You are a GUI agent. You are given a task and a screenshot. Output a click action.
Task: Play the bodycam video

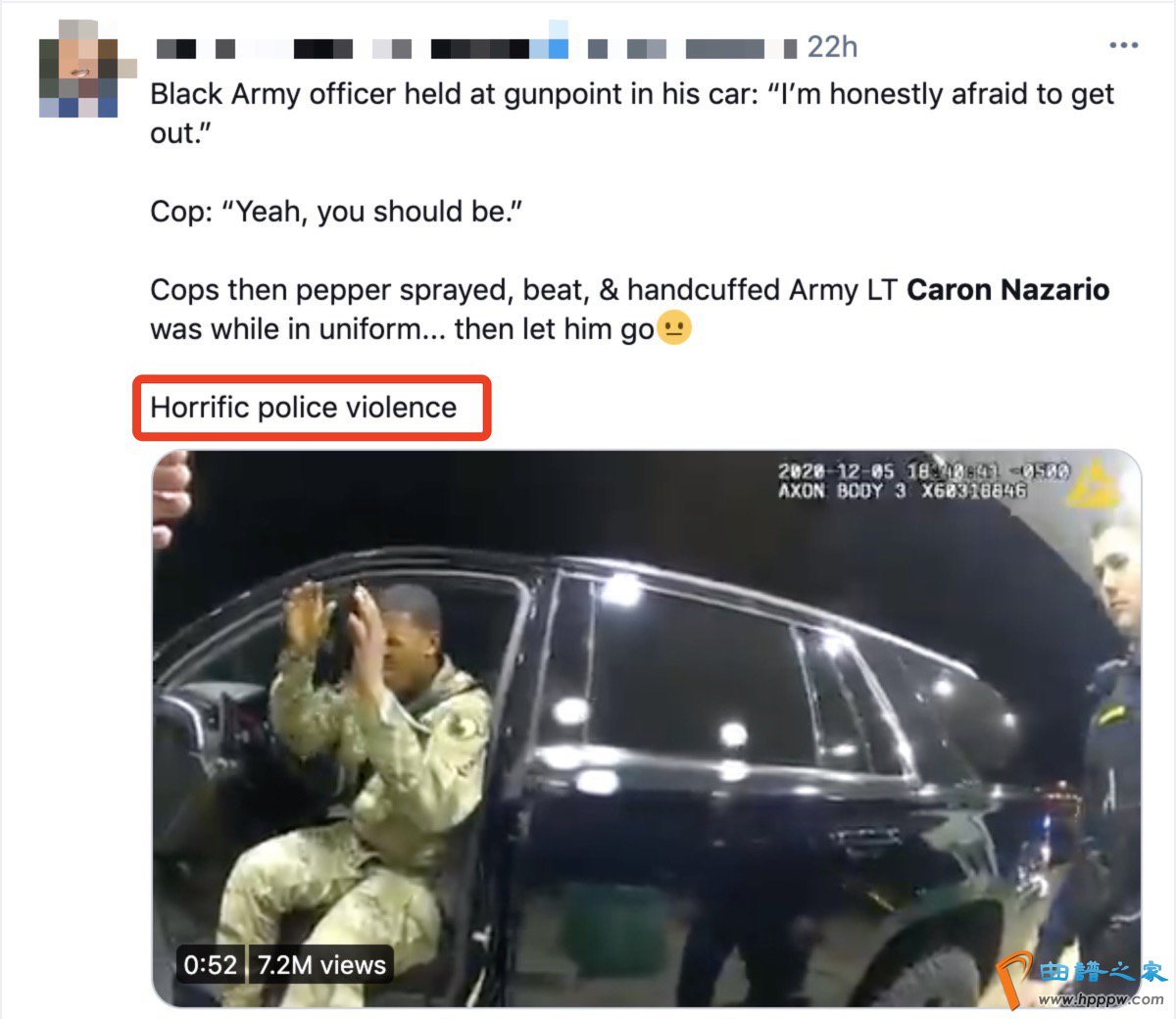click(647, 728)
